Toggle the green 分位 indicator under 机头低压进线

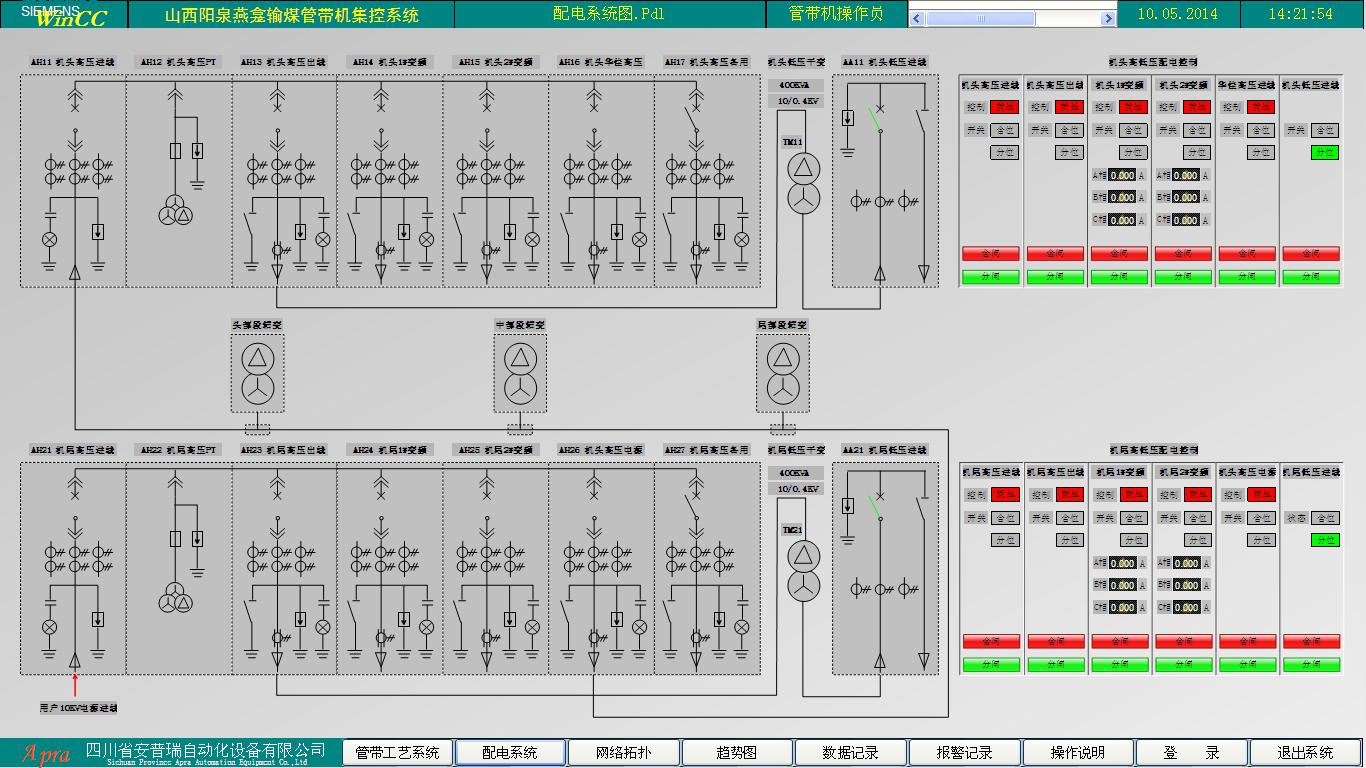[1324, 153]
